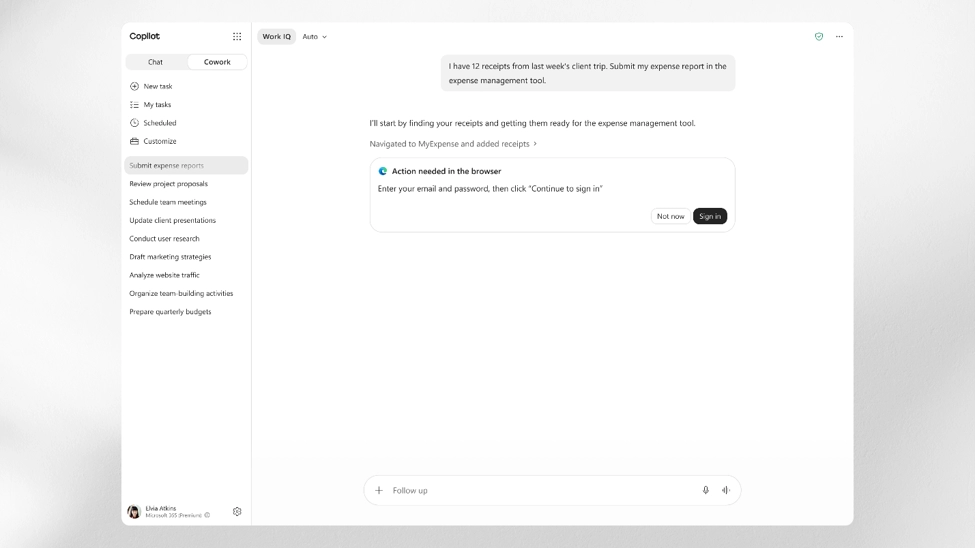This screenshot has height=548, width=975.
Task: Open Scheduled in sidebar
Action: coord(186,123)
